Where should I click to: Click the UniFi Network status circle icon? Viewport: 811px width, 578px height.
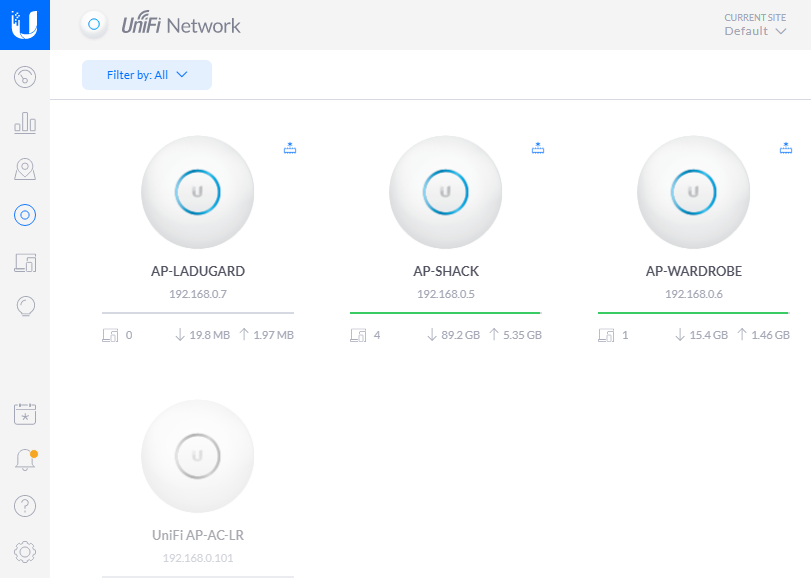pyautogui.click(x=94, y=24)
